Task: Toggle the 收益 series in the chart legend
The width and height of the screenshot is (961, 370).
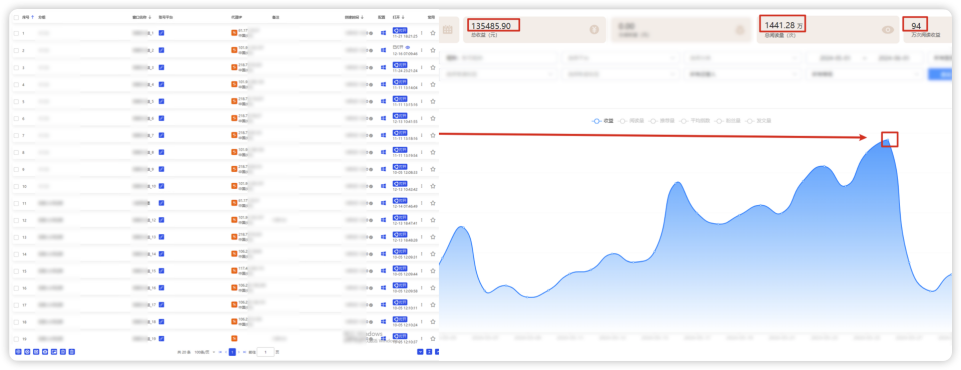Action: click(603, 121)
